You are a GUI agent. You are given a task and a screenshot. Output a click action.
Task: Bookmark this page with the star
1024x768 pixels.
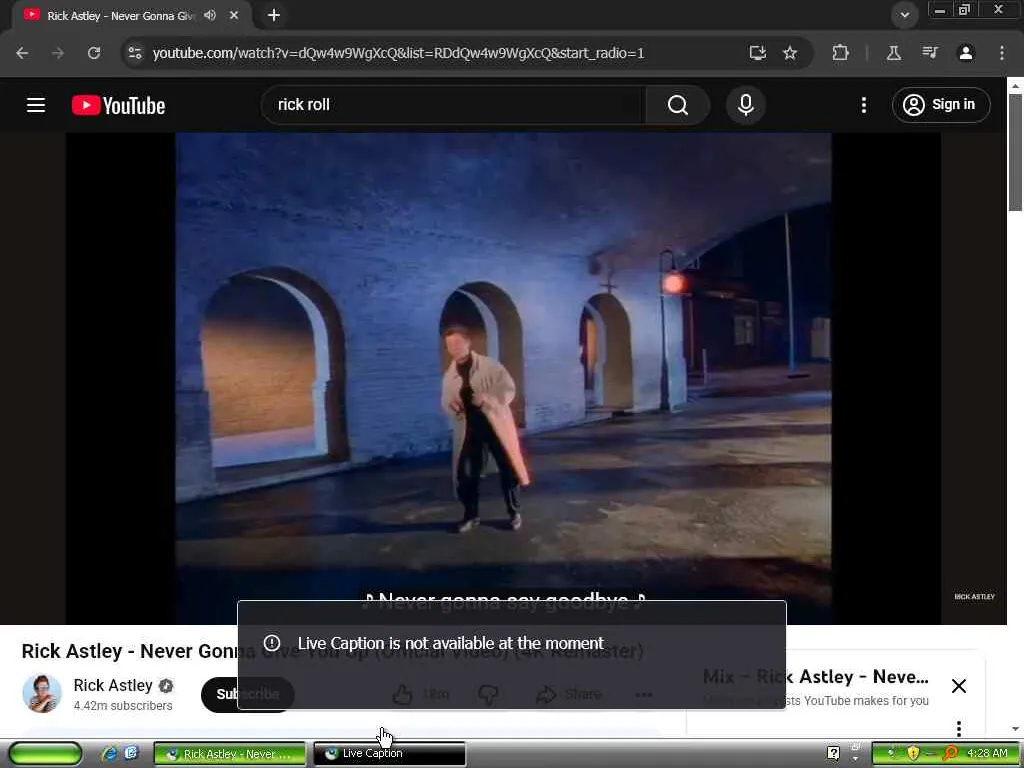click(x=790, y=53)
